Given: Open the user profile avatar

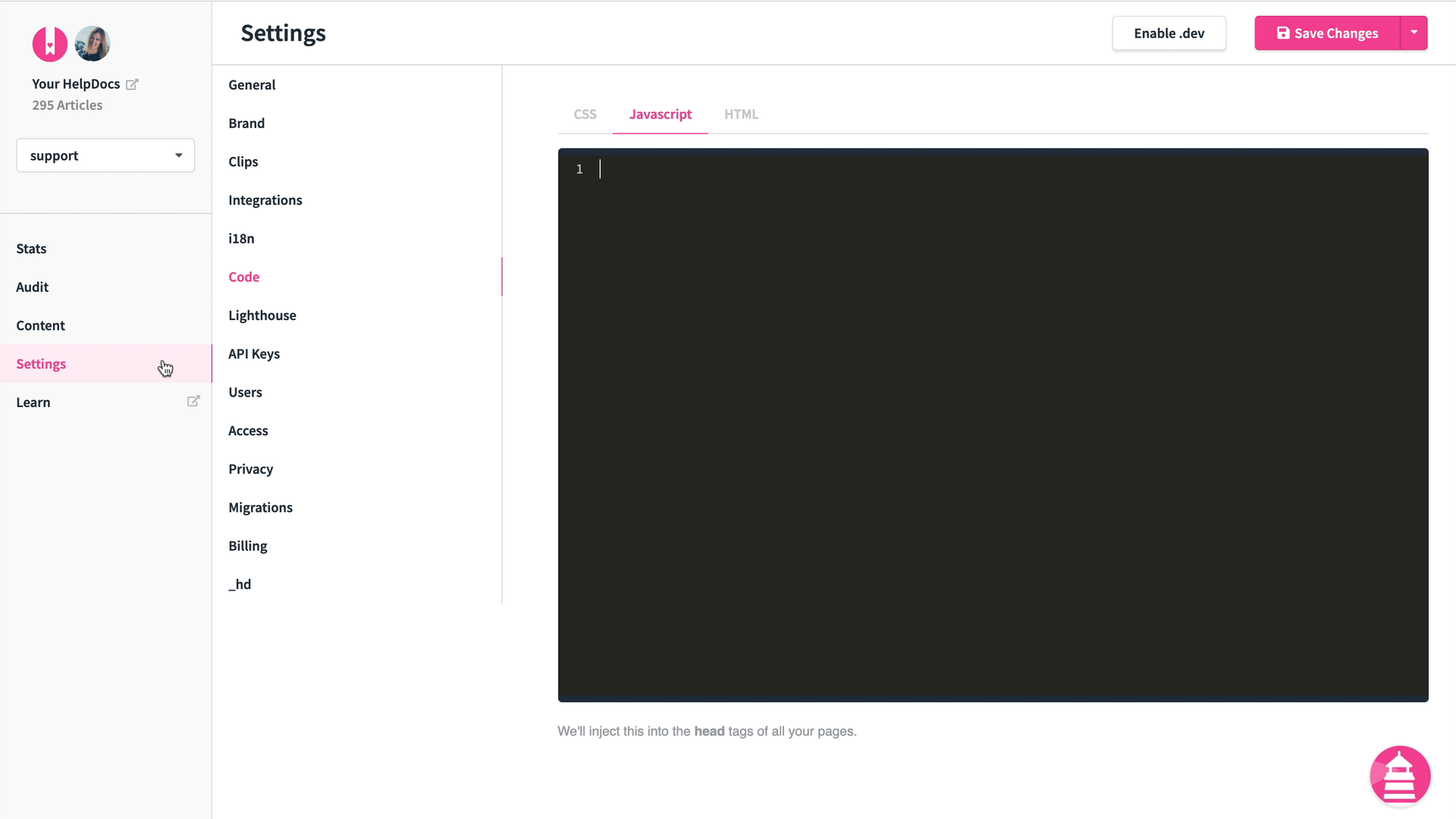Looking at the screenshot, I should [93, 44].
